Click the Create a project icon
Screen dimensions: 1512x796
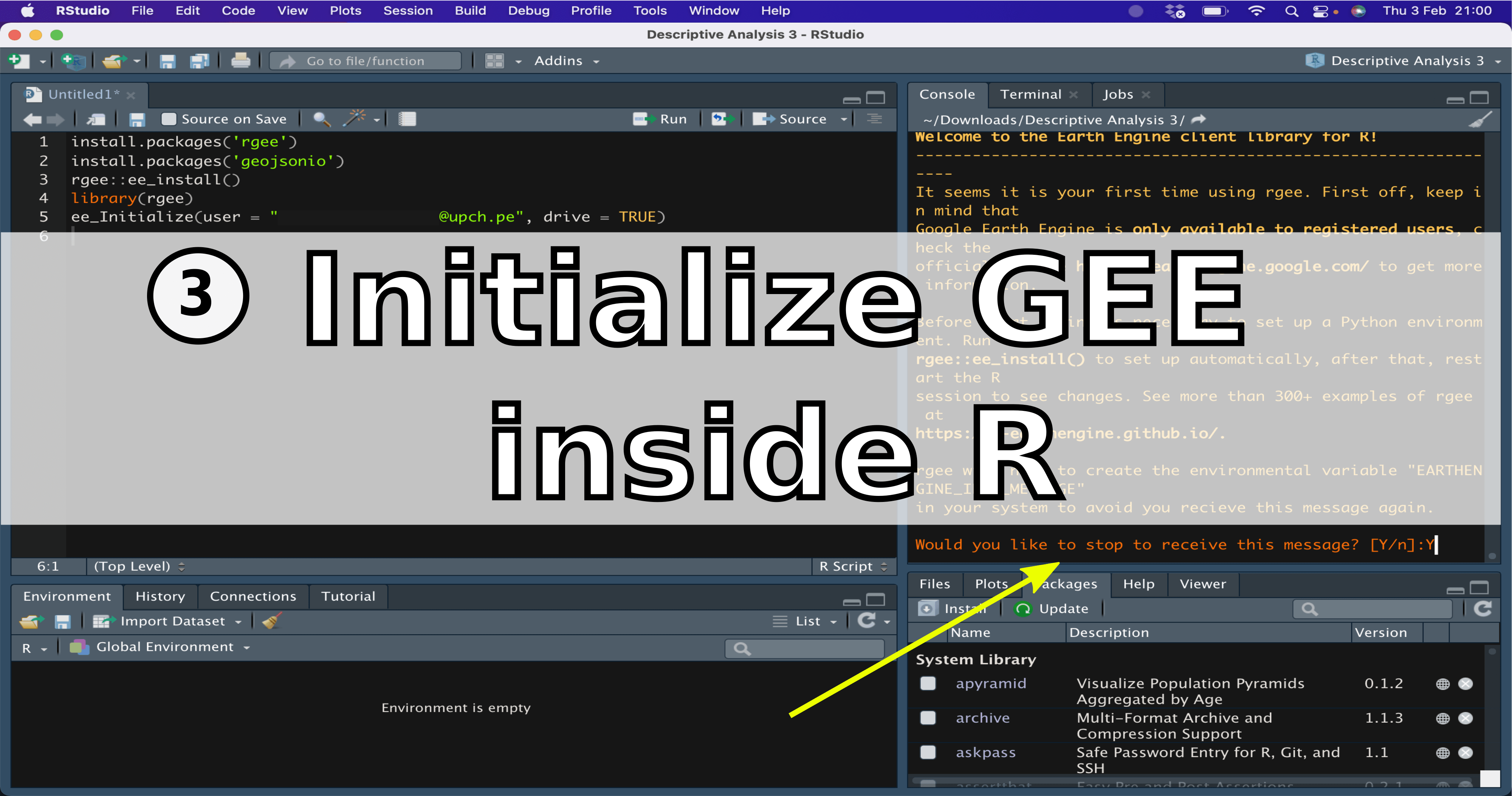point(73,60)
